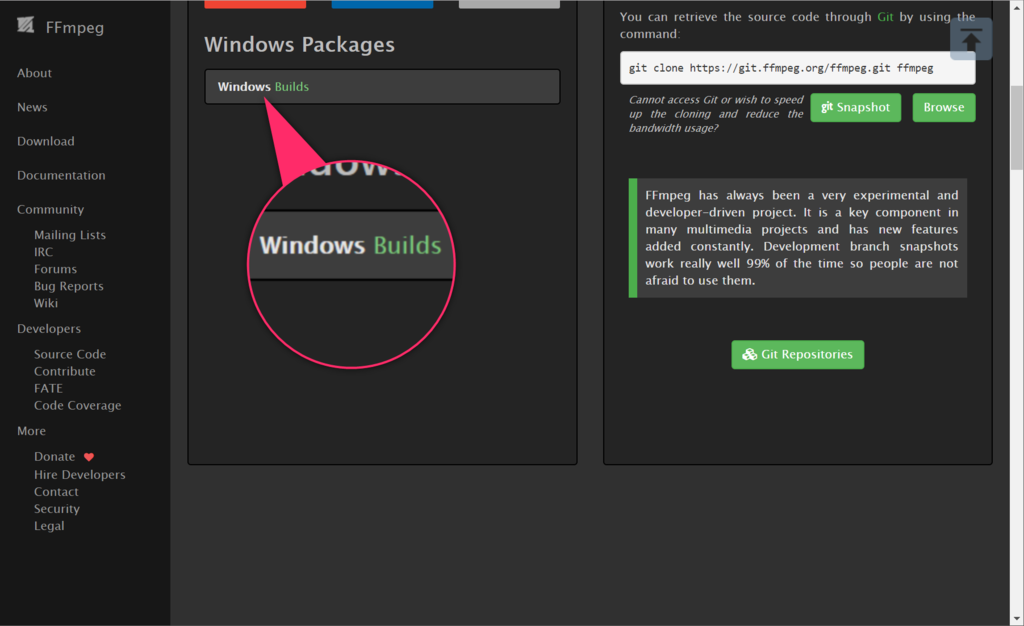The width and height of the screenshot is (1024, 626).
Task: Click the git clone command field
Action: point(797,68)
